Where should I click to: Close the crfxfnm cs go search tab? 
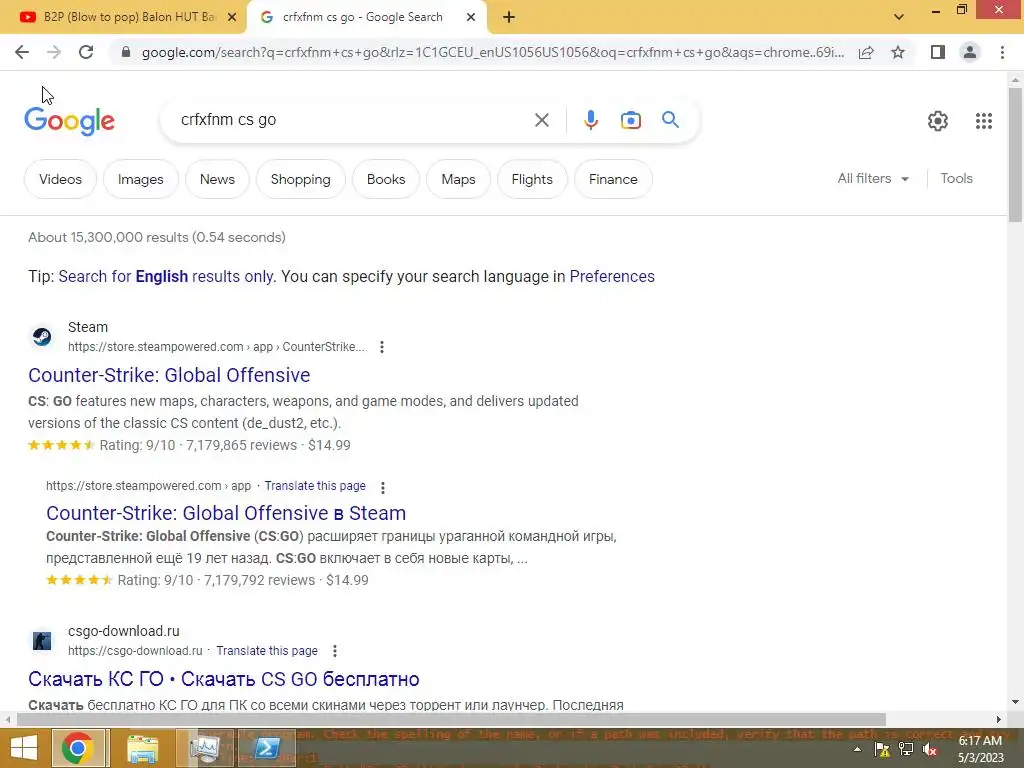click(x=471, y=18)
